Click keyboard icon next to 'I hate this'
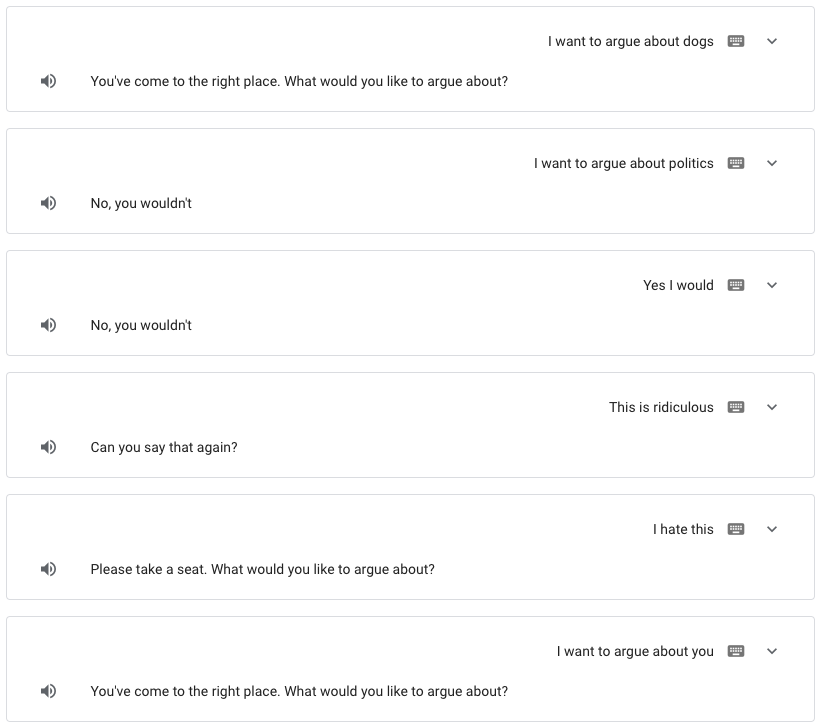 tap(736, 529)
